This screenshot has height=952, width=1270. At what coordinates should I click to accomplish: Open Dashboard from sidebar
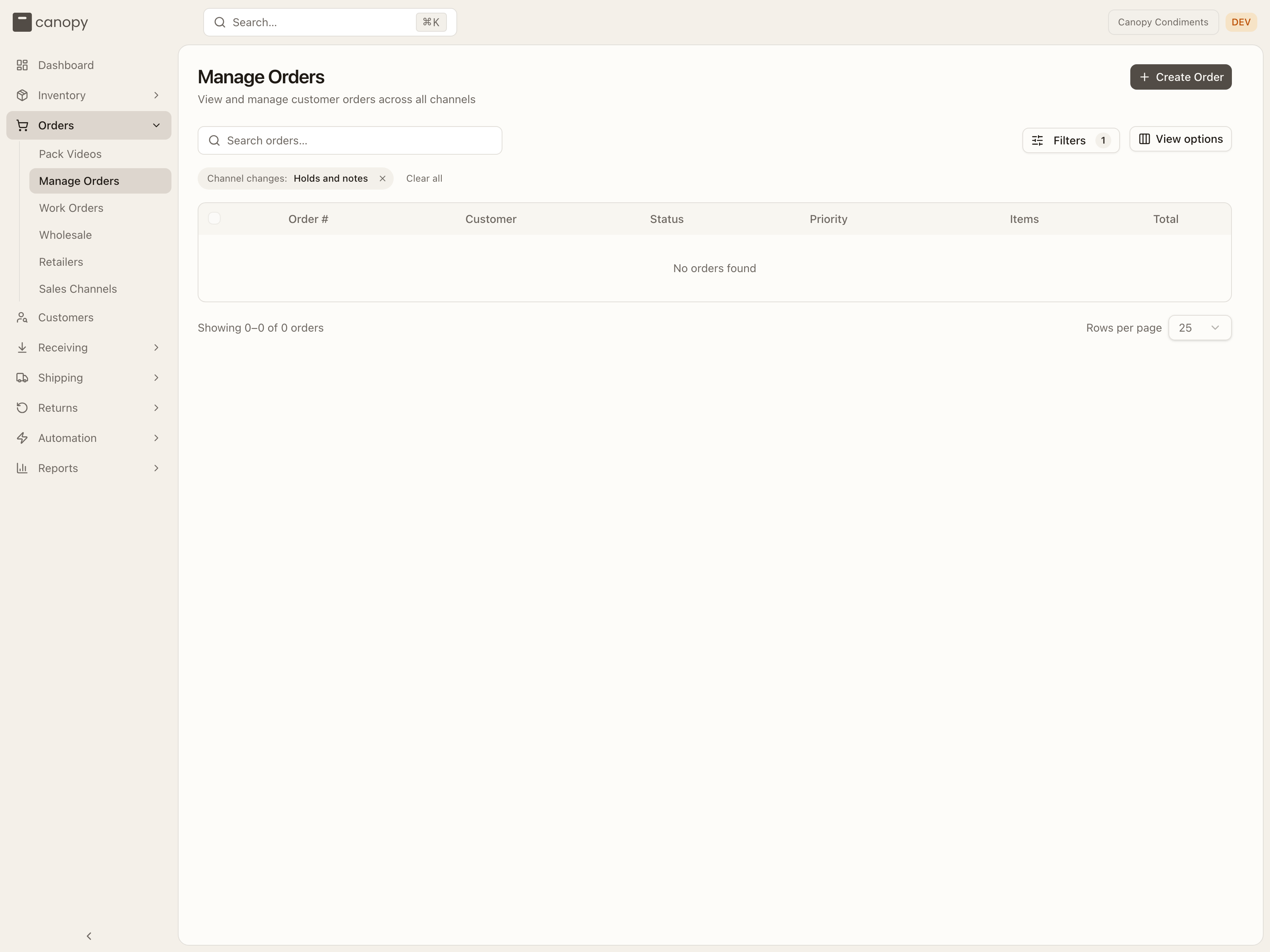(x=89, y=65)
